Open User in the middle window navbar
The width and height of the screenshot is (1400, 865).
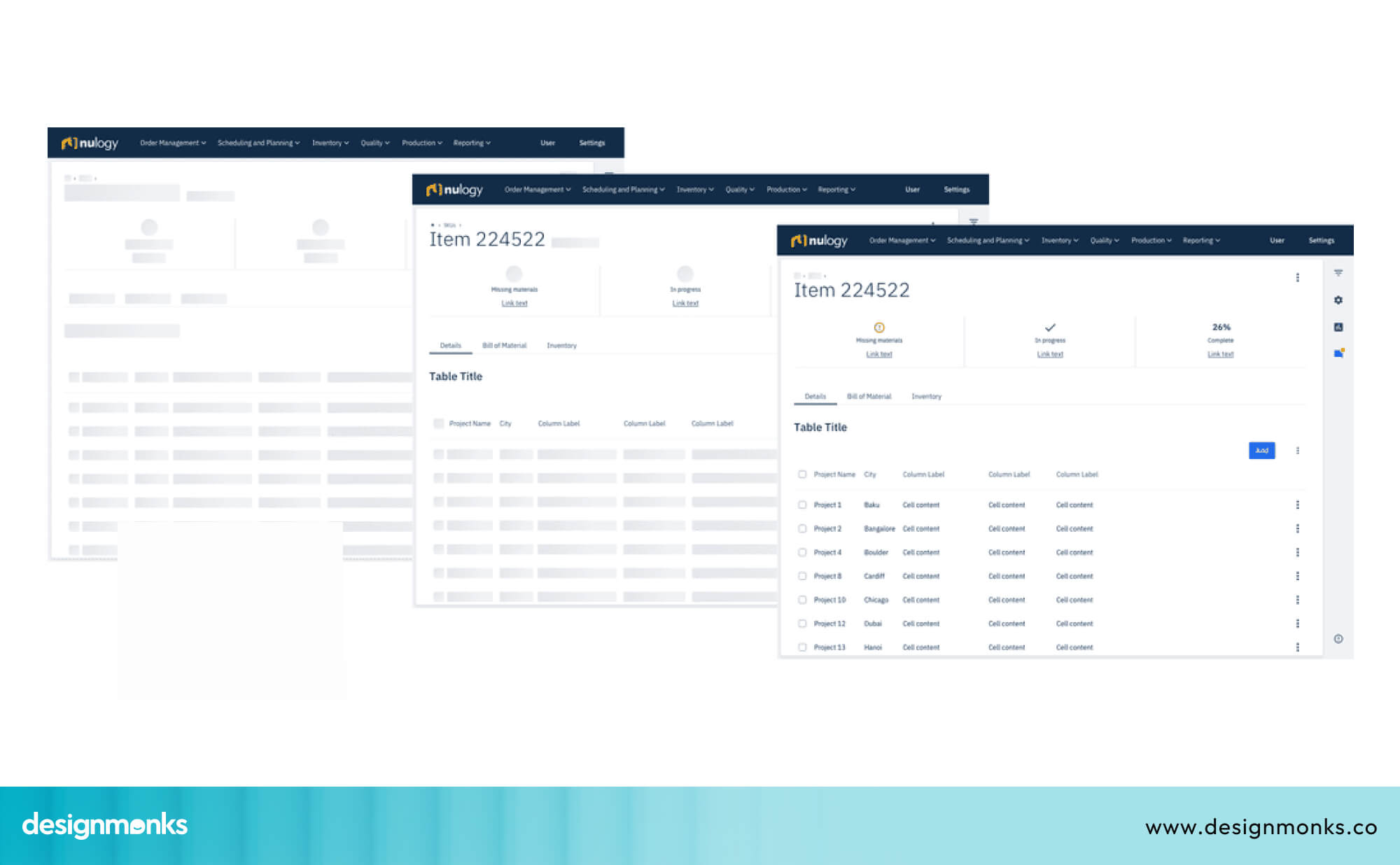(x=912, y=190)
